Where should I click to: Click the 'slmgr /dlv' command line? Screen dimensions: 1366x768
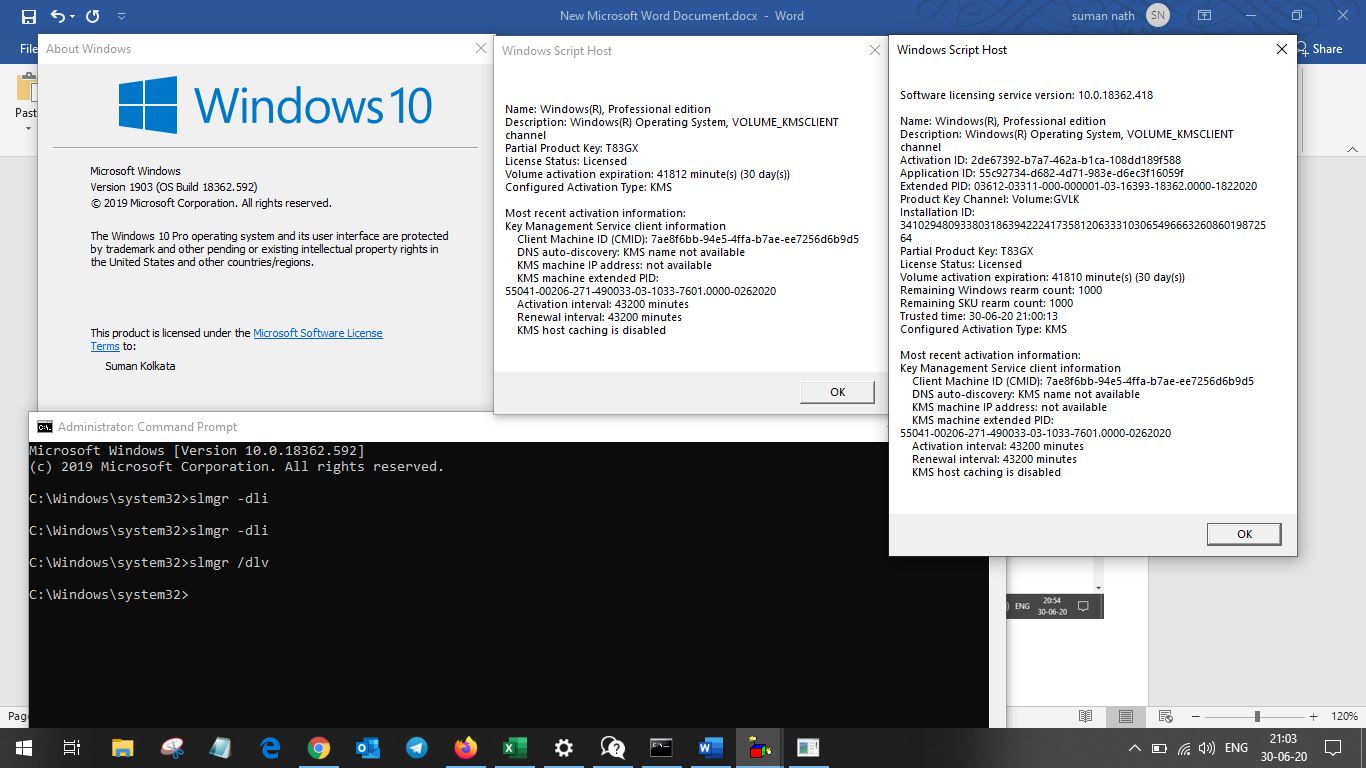[149, 563]
